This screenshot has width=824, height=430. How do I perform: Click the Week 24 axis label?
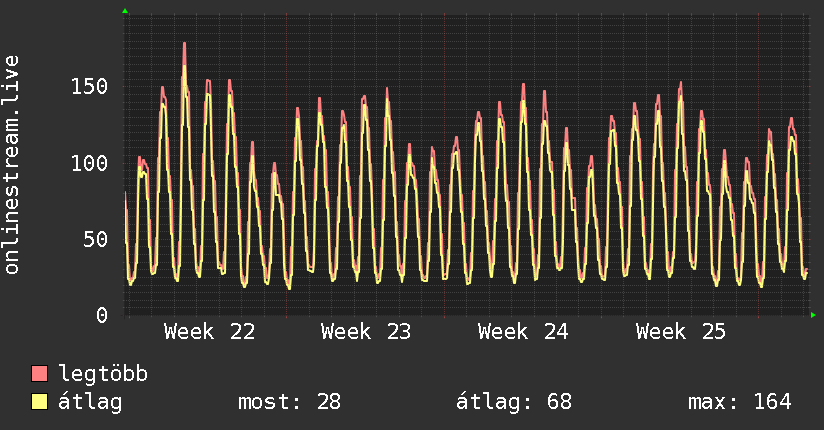[523, 332]
